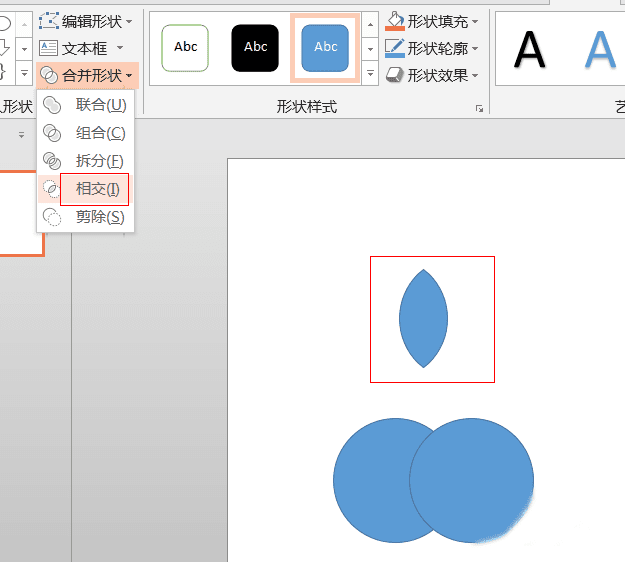Expand the insert shapes gallery More arrow
Viewport: 625px width, 562px height.
tap(24, 73)
